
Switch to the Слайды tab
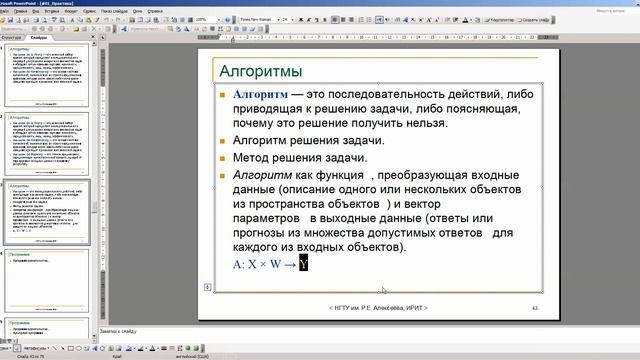pos(39,37)
